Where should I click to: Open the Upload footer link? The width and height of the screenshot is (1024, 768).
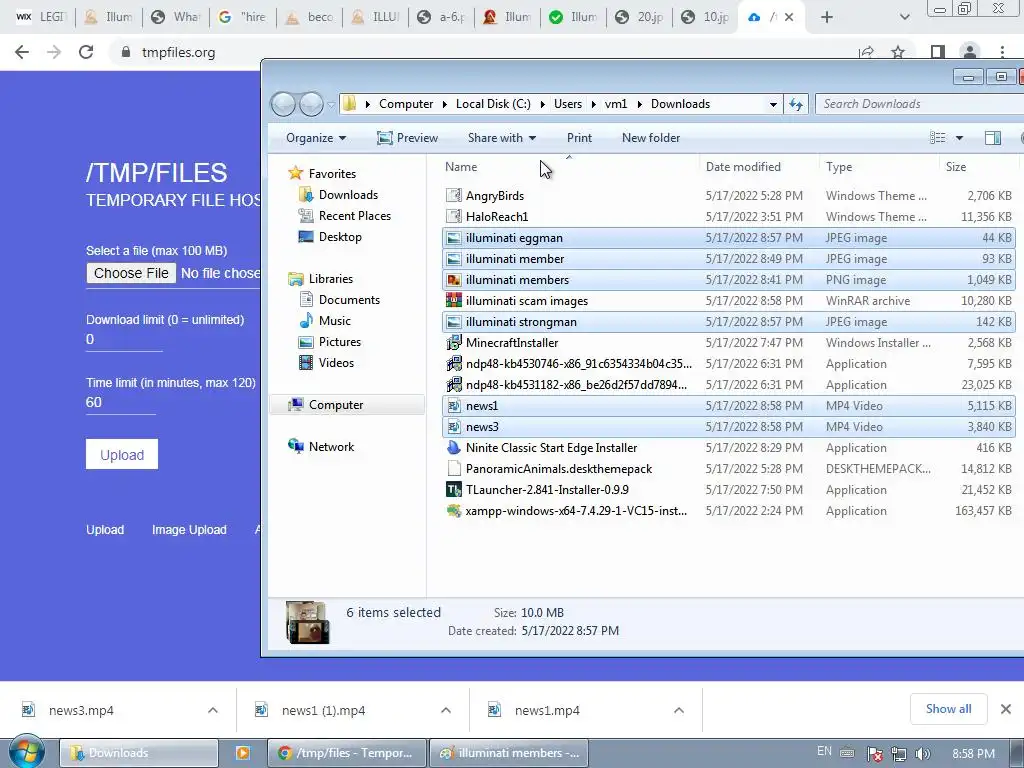[x=105, y=530]
